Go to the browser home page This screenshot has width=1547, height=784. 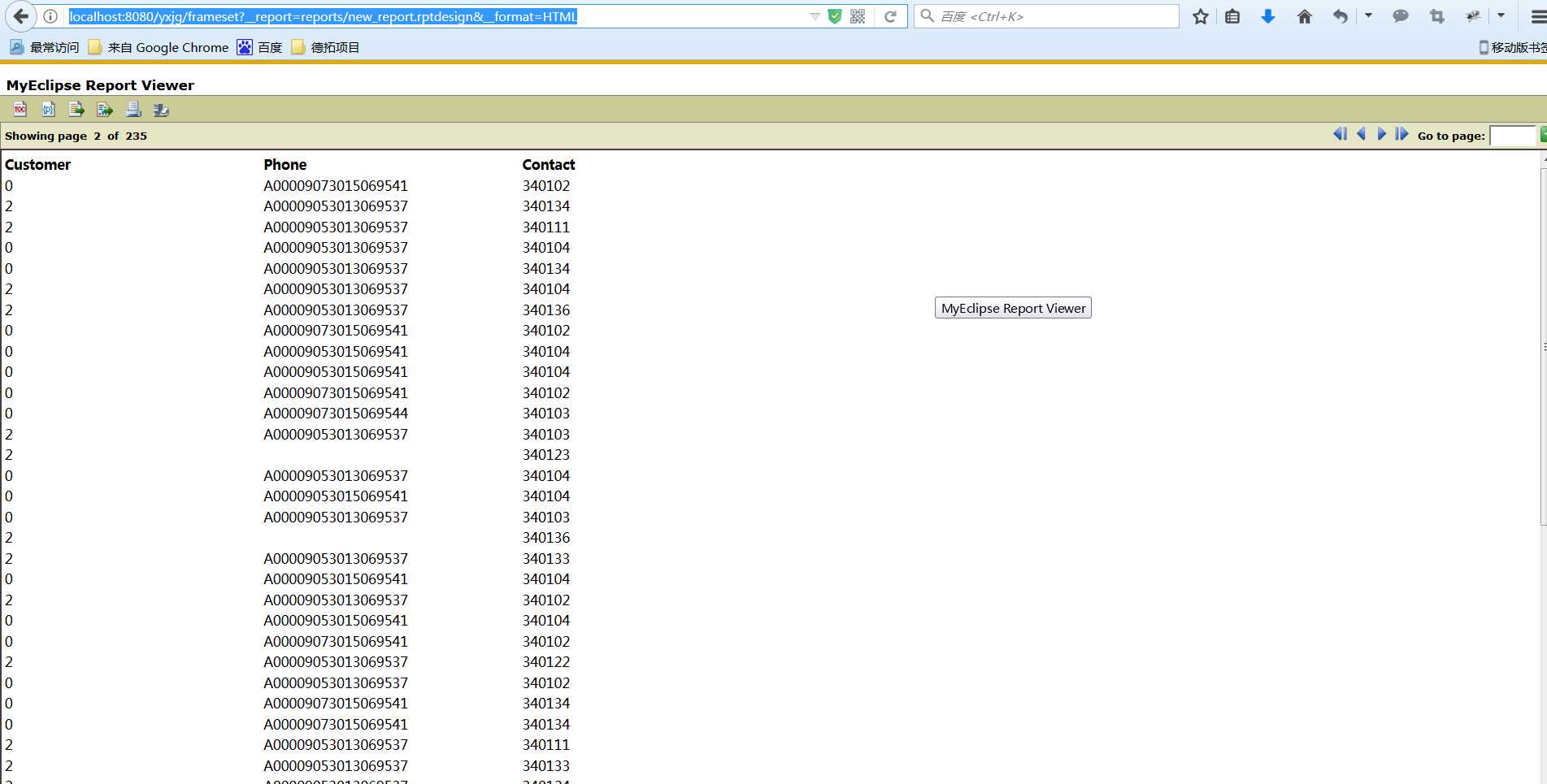pos(1305,16)
